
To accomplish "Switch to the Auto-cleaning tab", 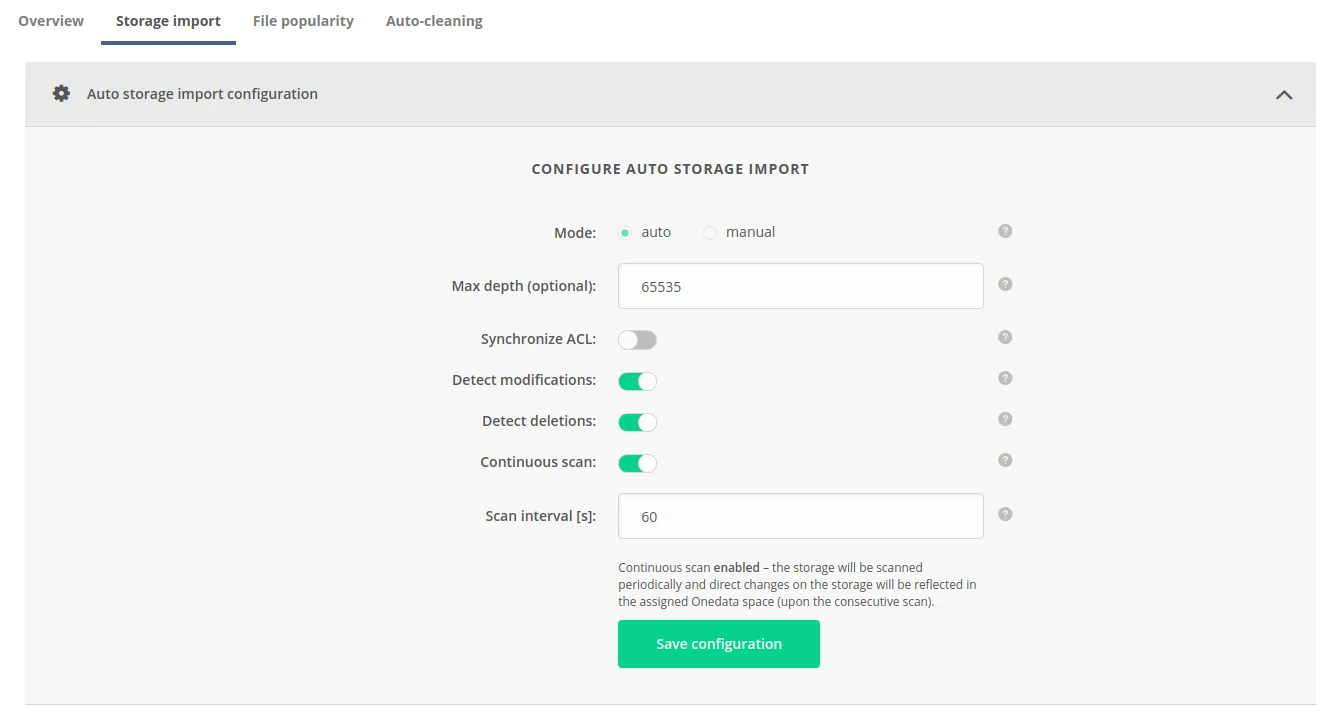I will tap(434, 20).
